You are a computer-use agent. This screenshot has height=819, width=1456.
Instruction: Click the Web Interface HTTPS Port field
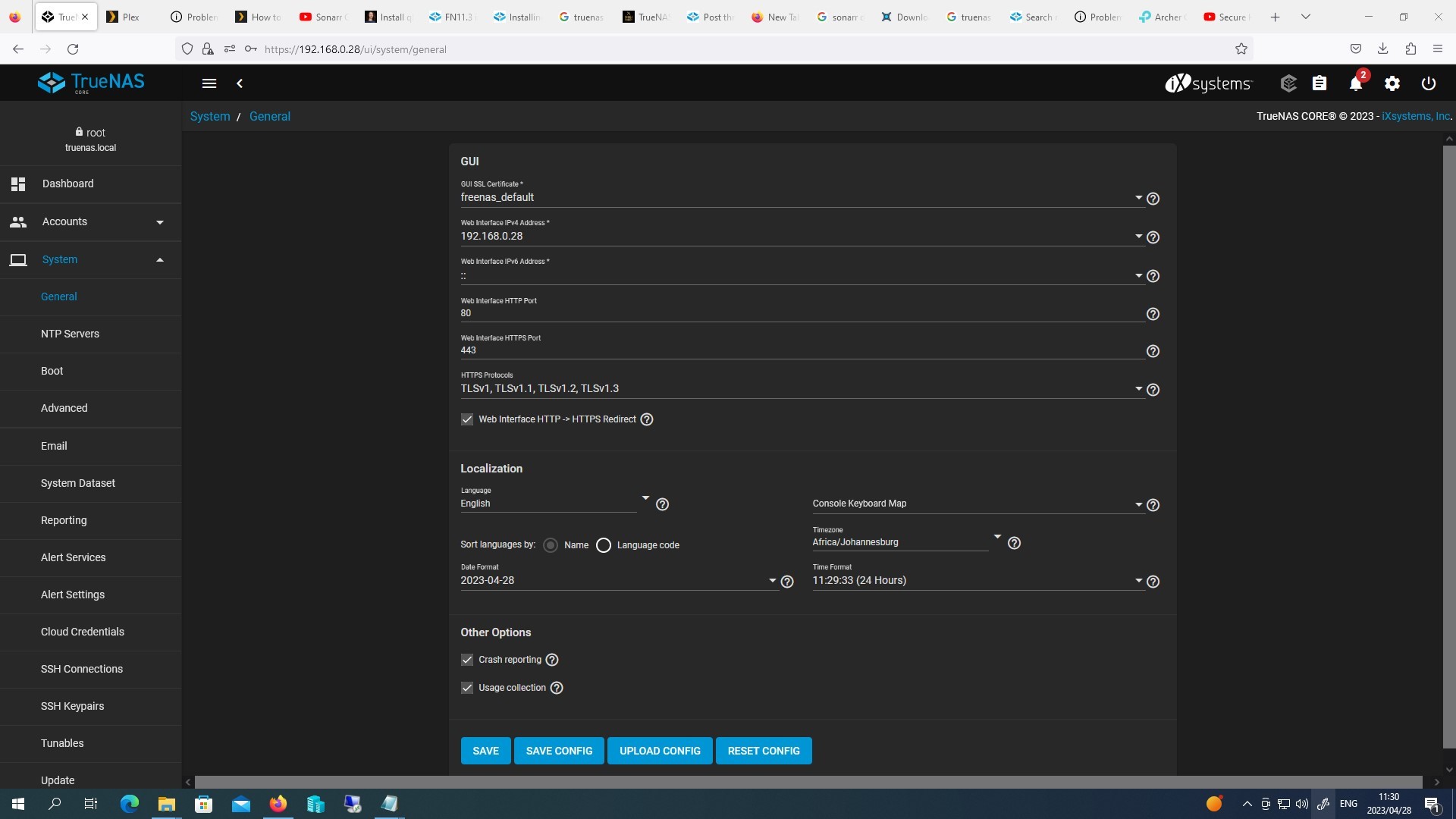point(802,350)
